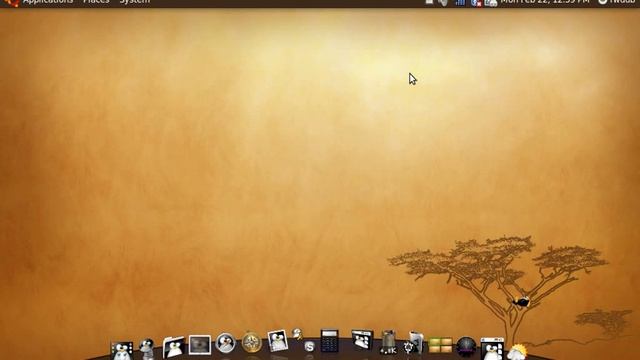Open the dark penguin window dock icon
This screenshot has height=360, width=640.
tap(362, 340)
